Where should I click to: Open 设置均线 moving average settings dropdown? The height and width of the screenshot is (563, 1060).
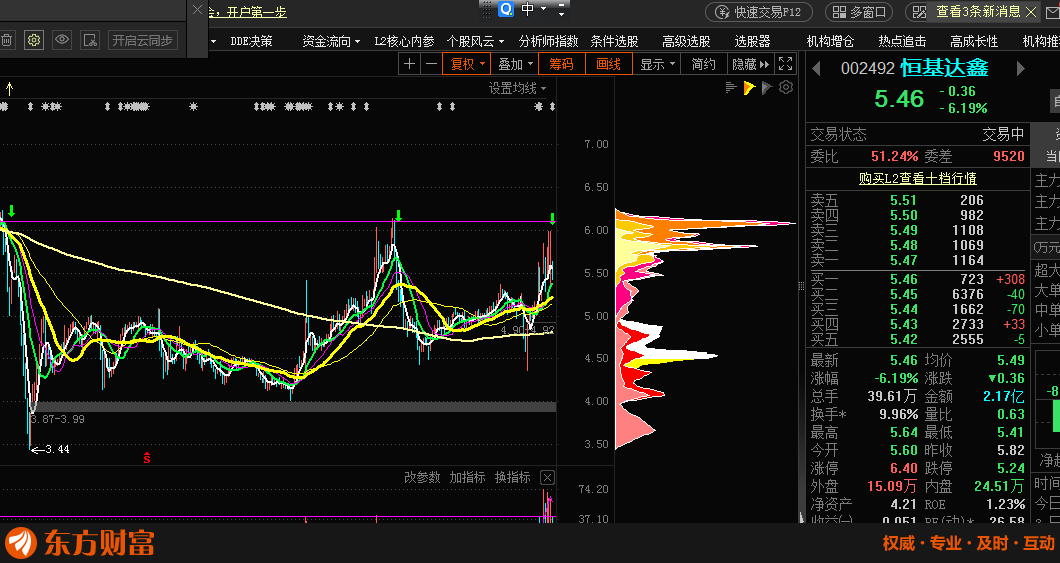[x=518, y=89]
